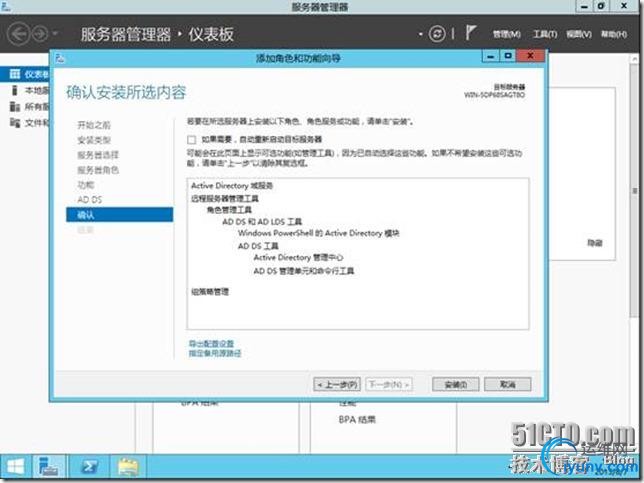Viewport: 644px width, 483px height.
Task: Go to 安装类型 wizard step
Action: point(94,140)
